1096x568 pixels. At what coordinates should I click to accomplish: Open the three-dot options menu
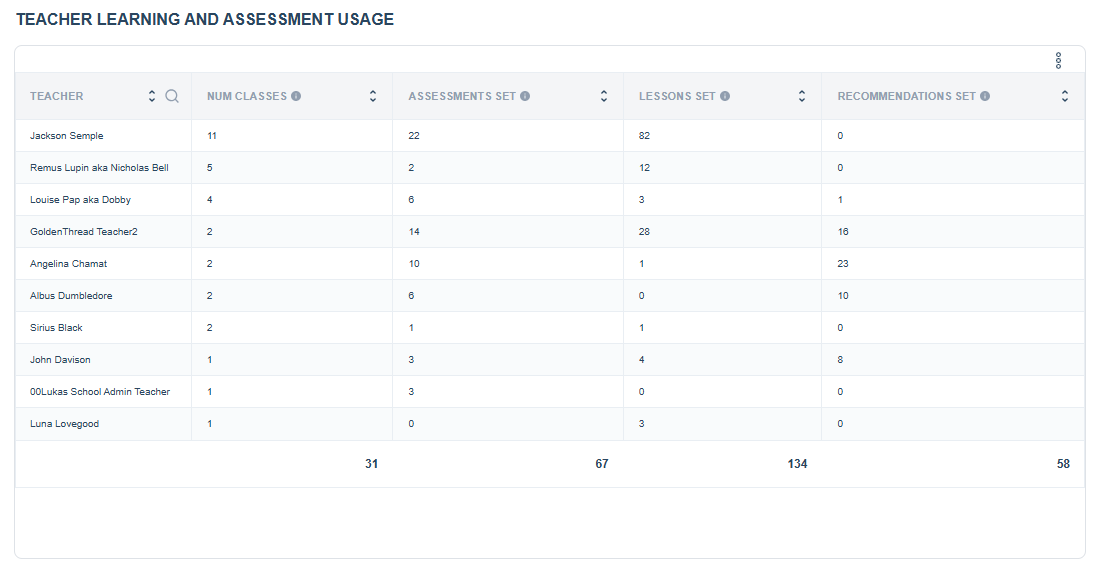(x=1058, y=61)
